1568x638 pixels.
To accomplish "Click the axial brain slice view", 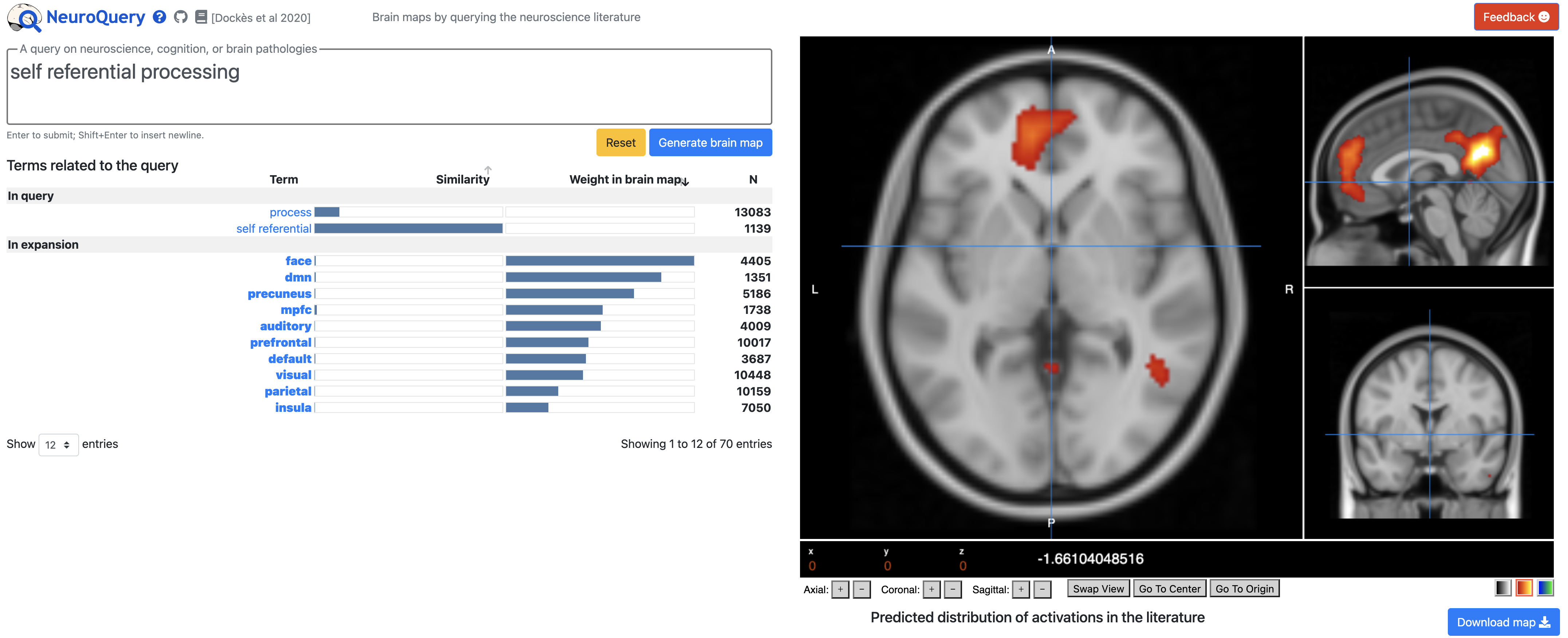I will pyautogui.click(x=1051, y=287).
